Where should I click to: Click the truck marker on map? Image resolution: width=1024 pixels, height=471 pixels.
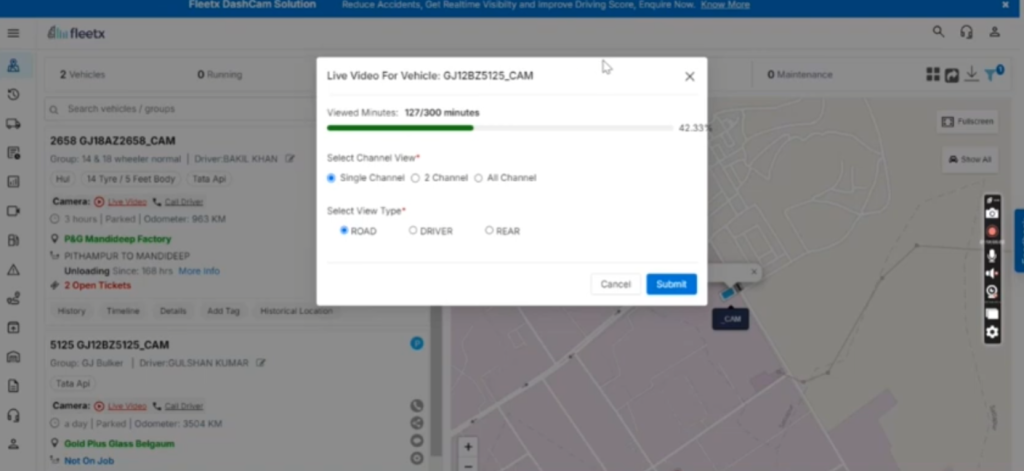731,291
